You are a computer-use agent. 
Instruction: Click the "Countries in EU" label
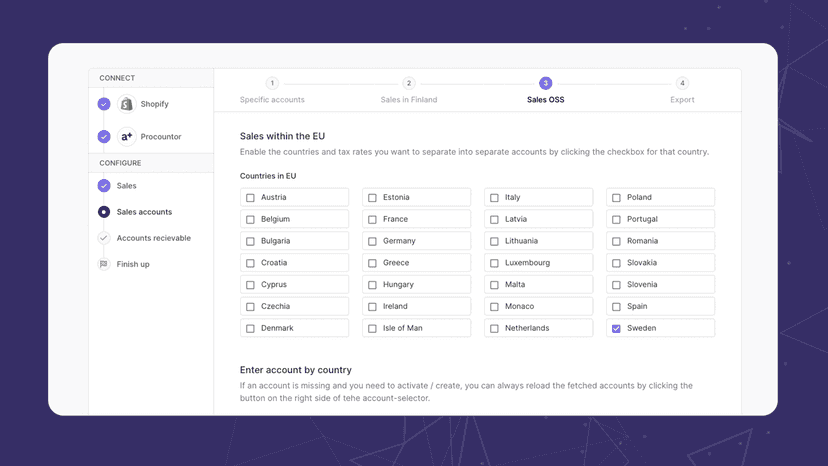268,176
